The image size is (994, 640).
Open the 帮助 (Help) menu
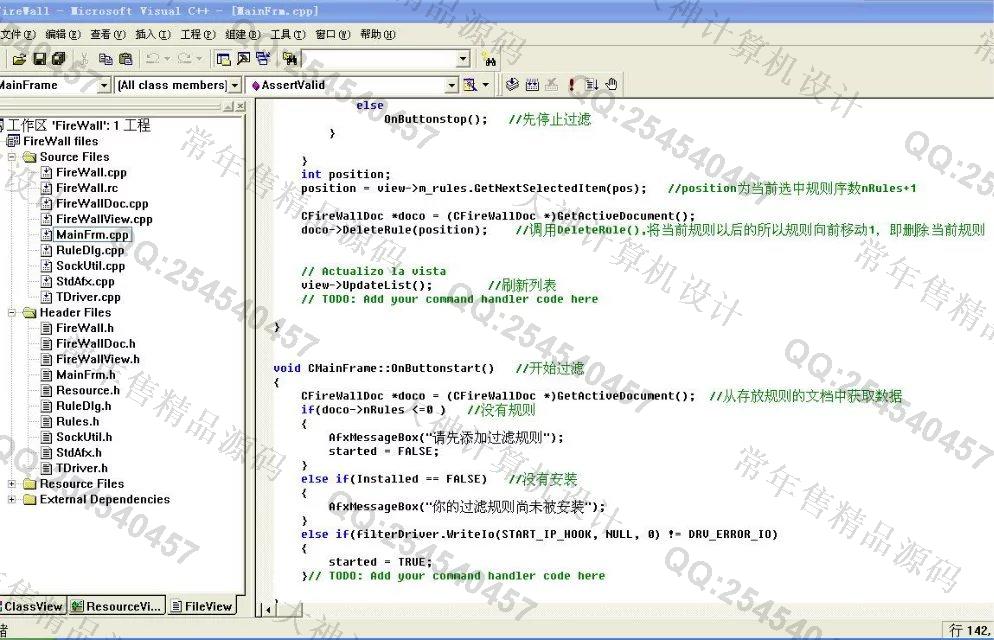pyautogui.click(x=378, y=34)
